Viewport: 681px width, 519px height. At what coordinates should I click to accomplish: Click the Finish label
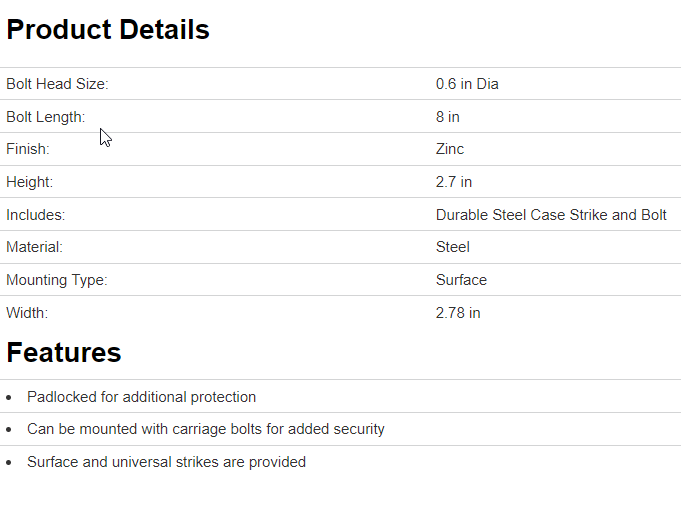point(28,149)
